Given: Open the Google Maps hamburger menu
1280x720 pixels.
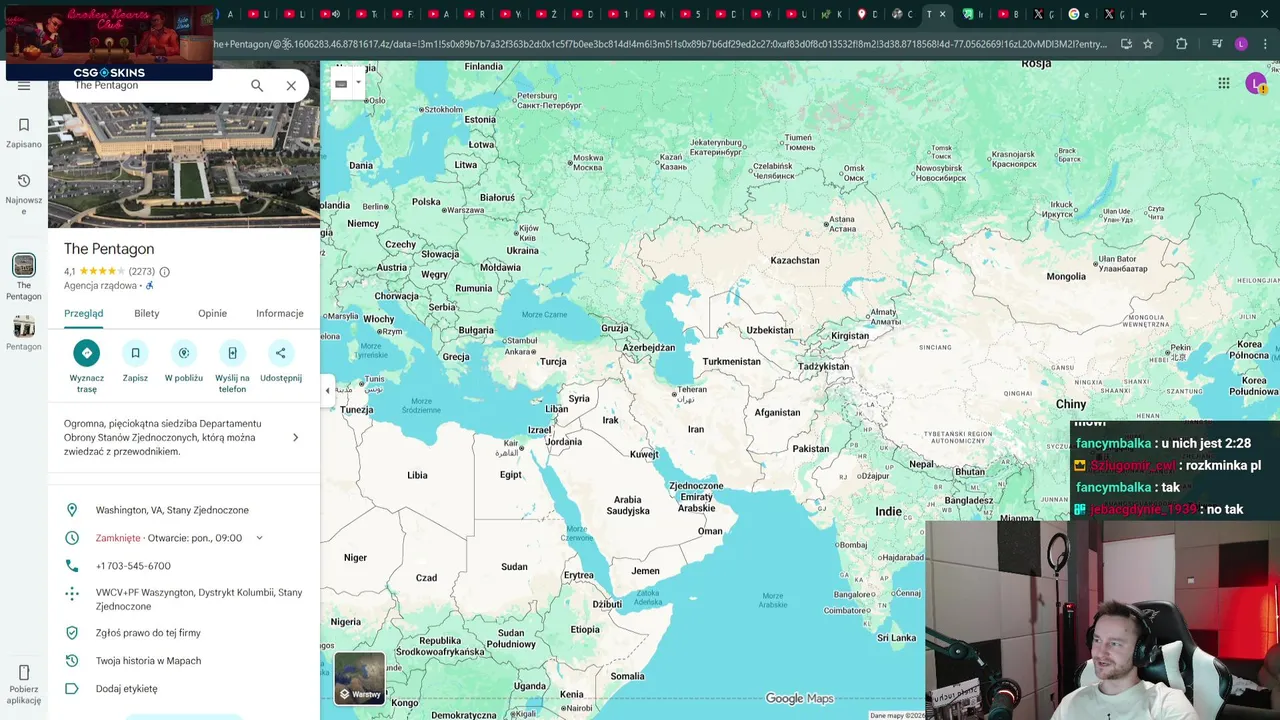Looking at the screenshot, I should tap(24, 86).
